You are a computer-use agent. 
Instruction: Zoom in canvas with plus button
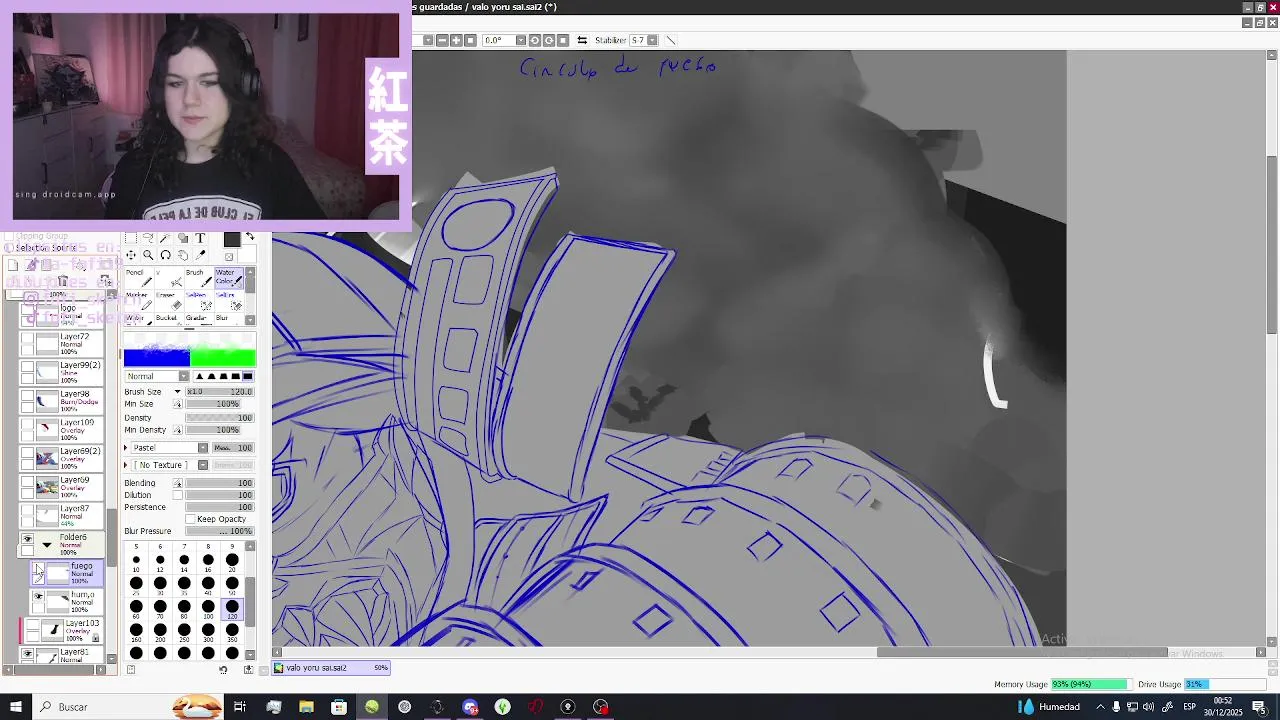[x=456, y=40]
